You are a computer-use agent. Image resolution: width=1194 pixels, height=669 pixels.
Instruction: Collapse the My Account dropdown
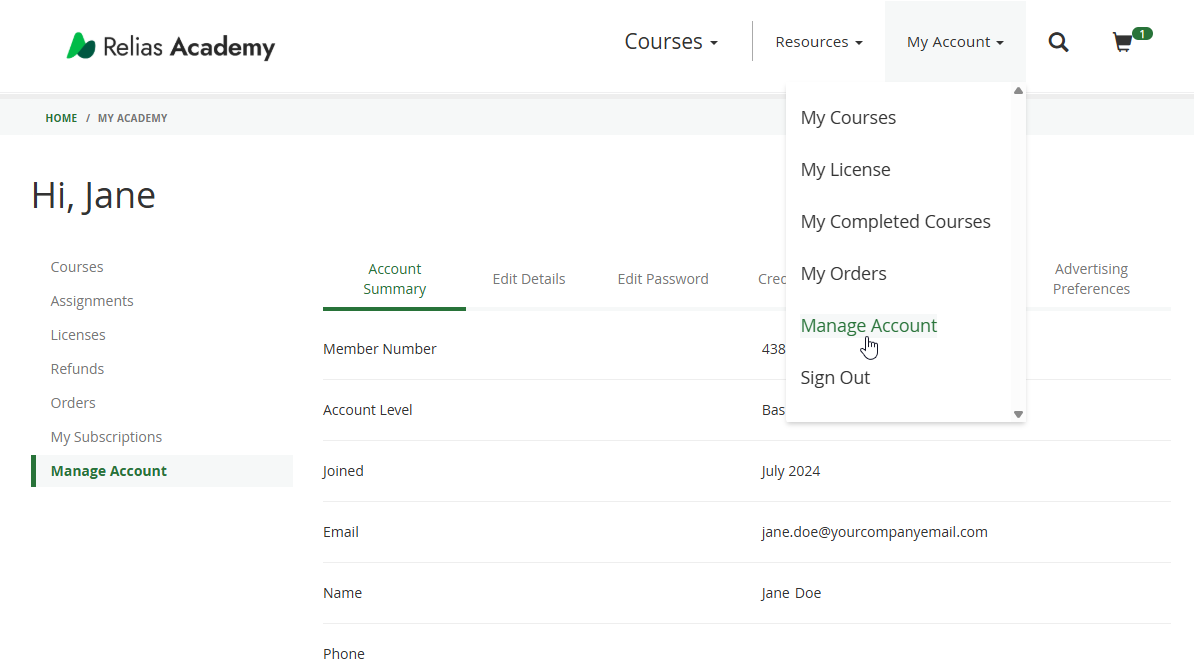point(955,42)
